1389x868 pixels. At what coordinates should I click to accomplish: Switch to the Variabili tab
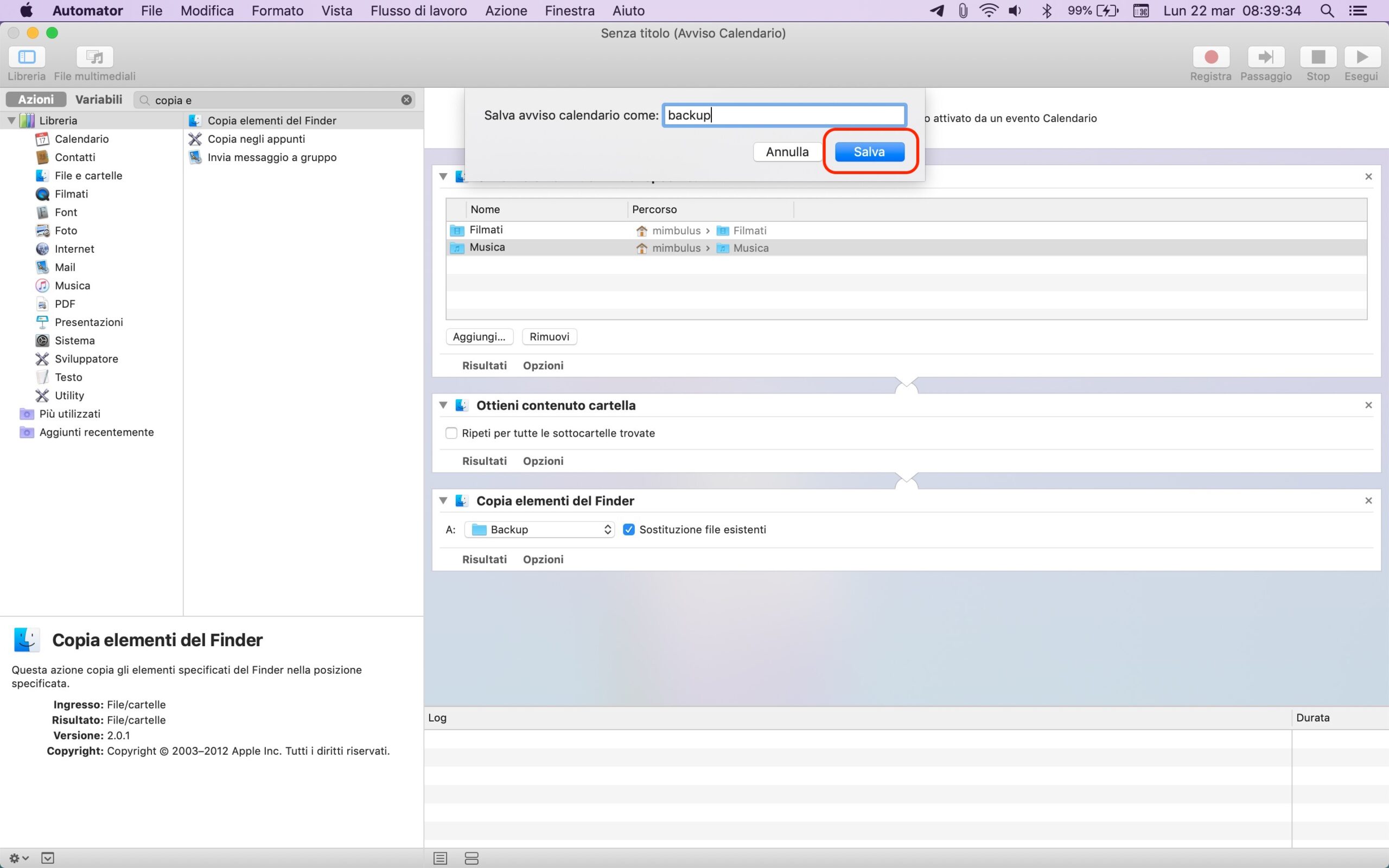[x=99, y=99]
